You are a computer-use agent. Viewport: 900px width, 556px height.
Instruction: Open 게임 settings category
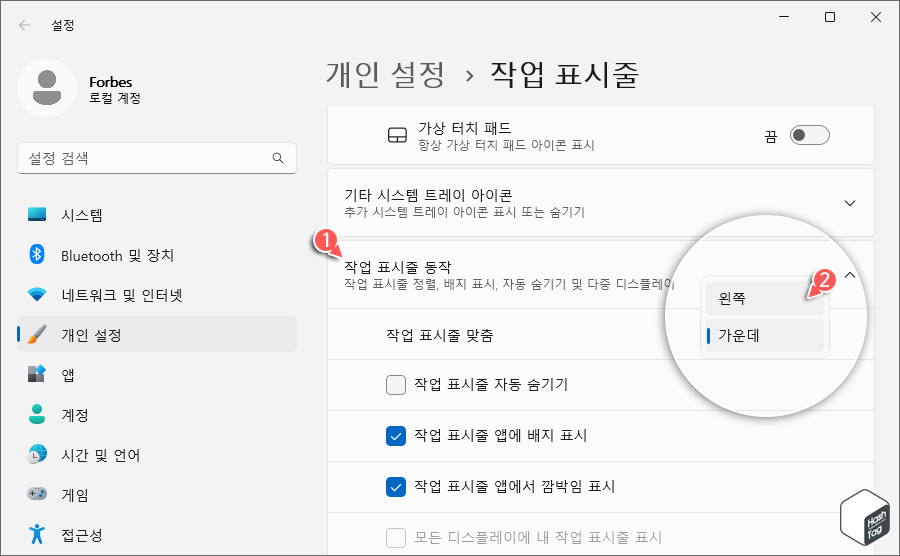coord(157,495)
